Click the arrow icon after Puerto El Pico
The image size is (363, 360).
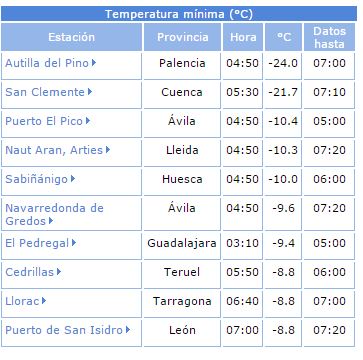[x=88, y=121]
